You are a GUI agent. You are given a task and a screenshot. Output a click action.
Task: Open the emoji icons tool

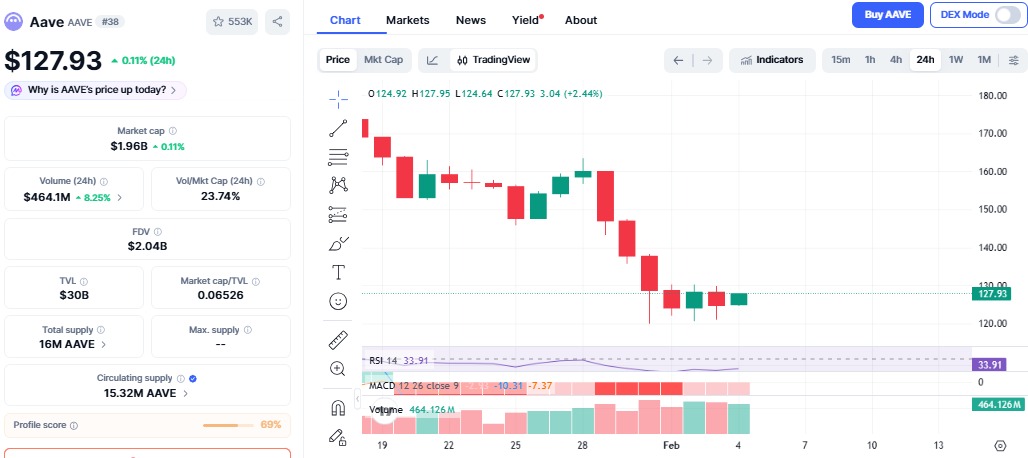click(338, 301)
